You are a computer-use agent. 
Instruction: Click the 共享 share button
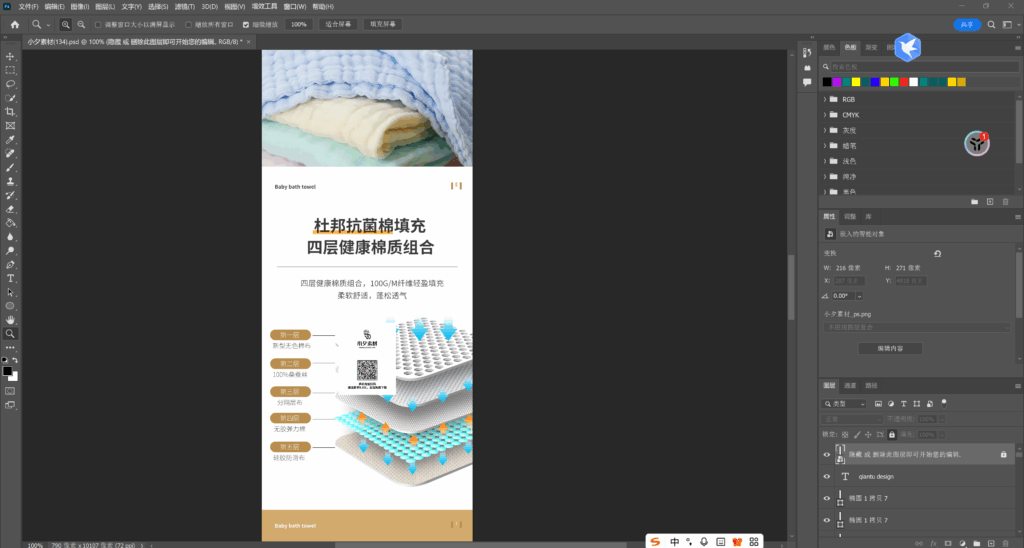(967, 24)
